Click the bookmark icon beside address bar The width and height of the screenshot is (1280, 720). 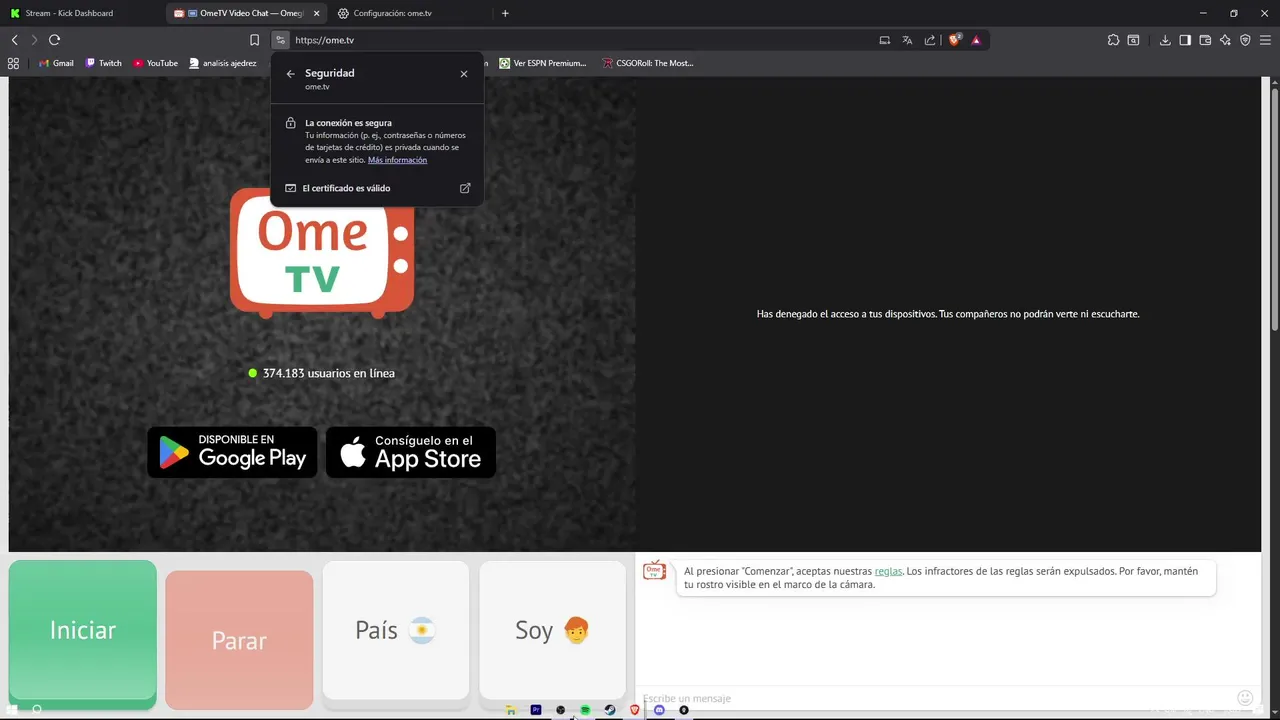(x=254, y=40)
